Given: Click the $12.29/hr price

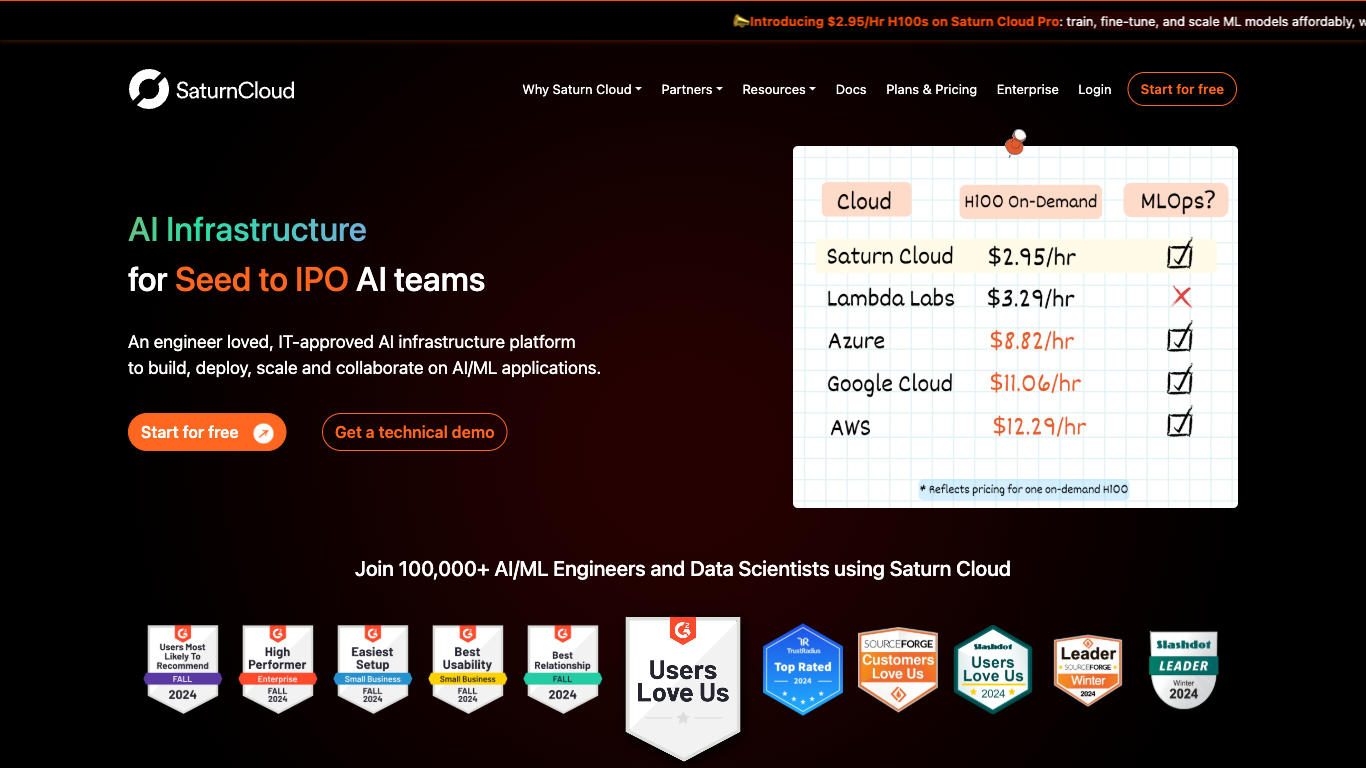Looking at the screenshot, I should (x=1040, y=426).
